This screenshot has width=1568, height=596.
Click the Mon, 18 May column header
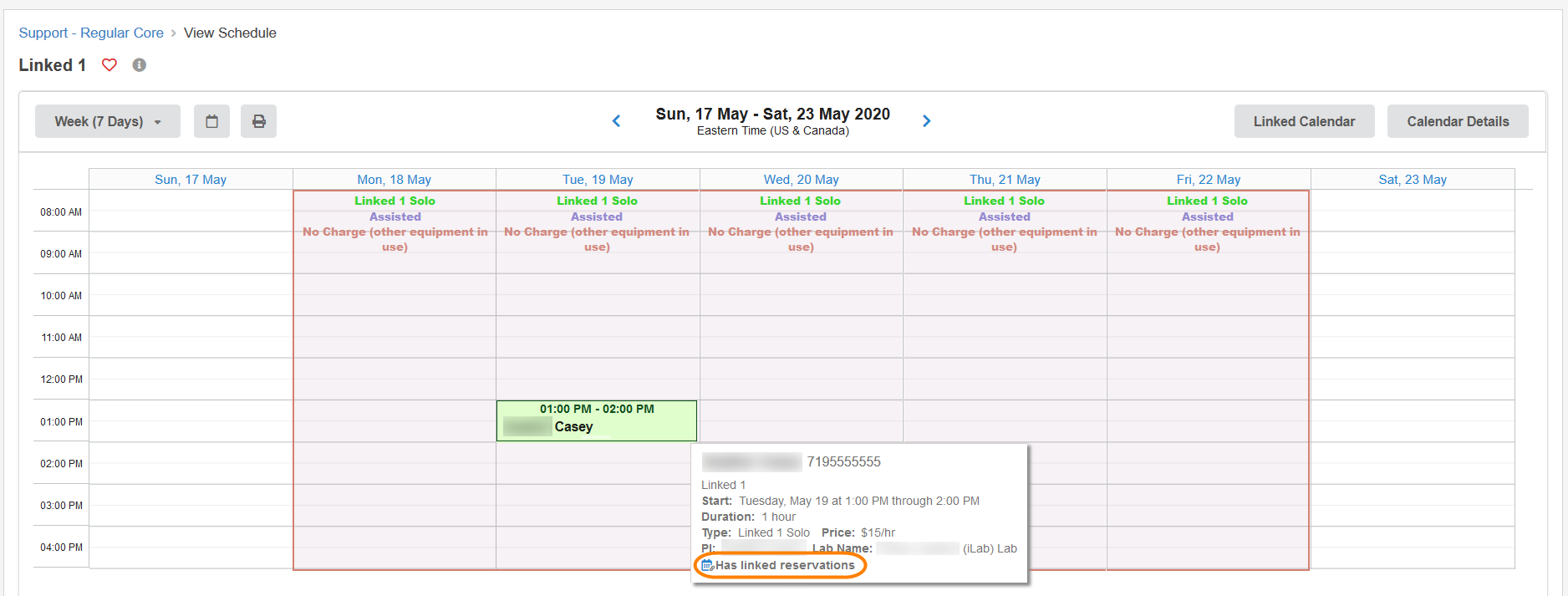pos(394,180)
